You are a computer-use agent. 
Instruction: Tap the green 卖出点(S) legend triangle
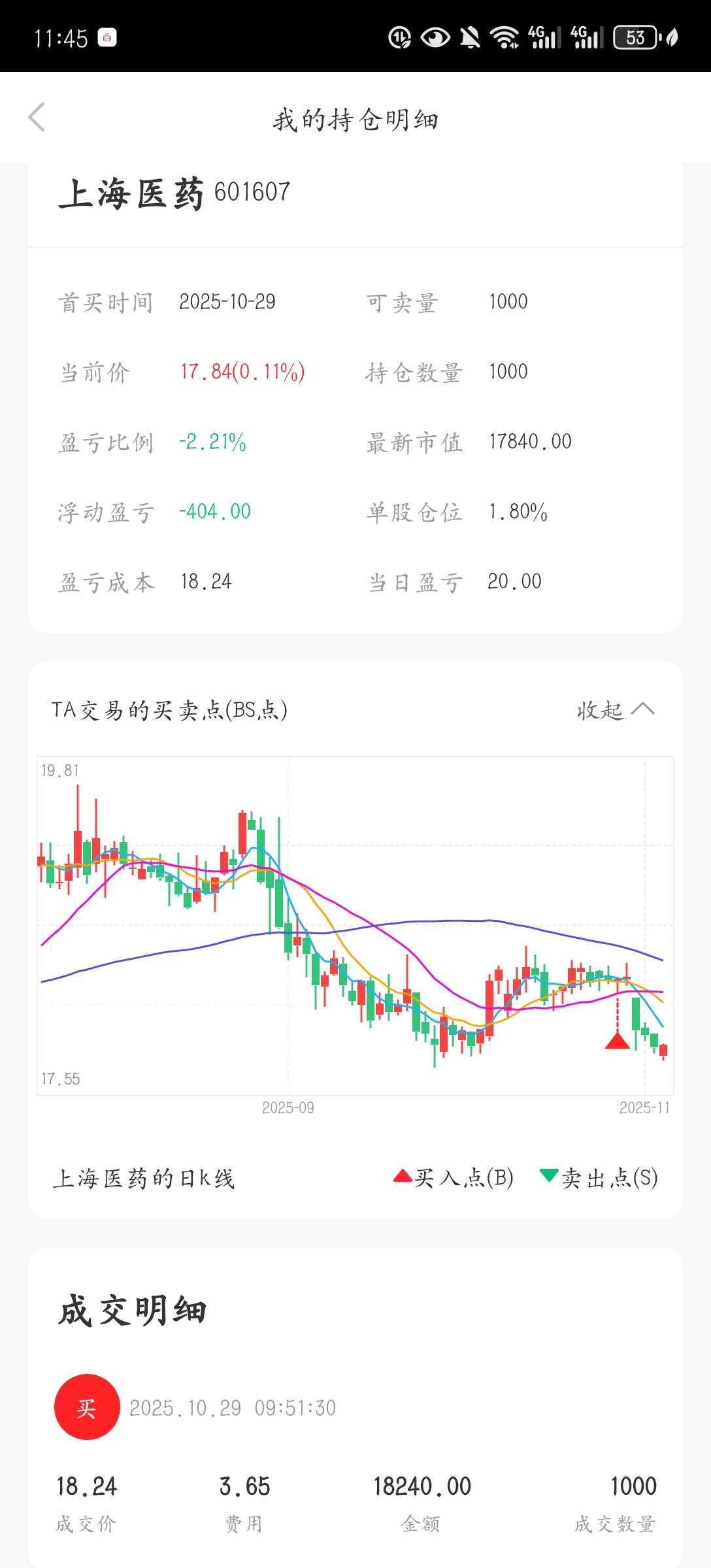pos(549,1175)
